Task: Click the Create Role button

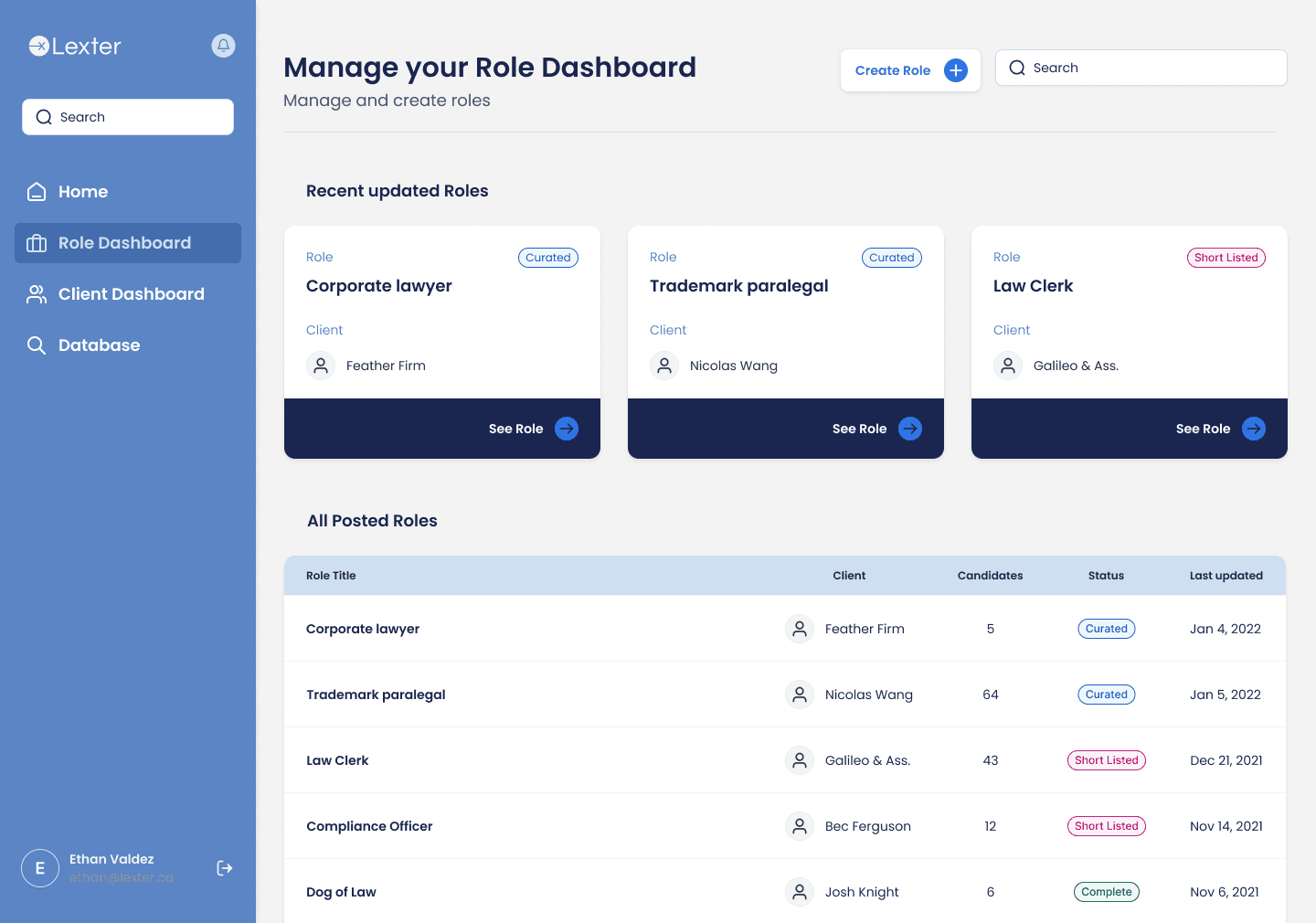Action: click(910, 70)
